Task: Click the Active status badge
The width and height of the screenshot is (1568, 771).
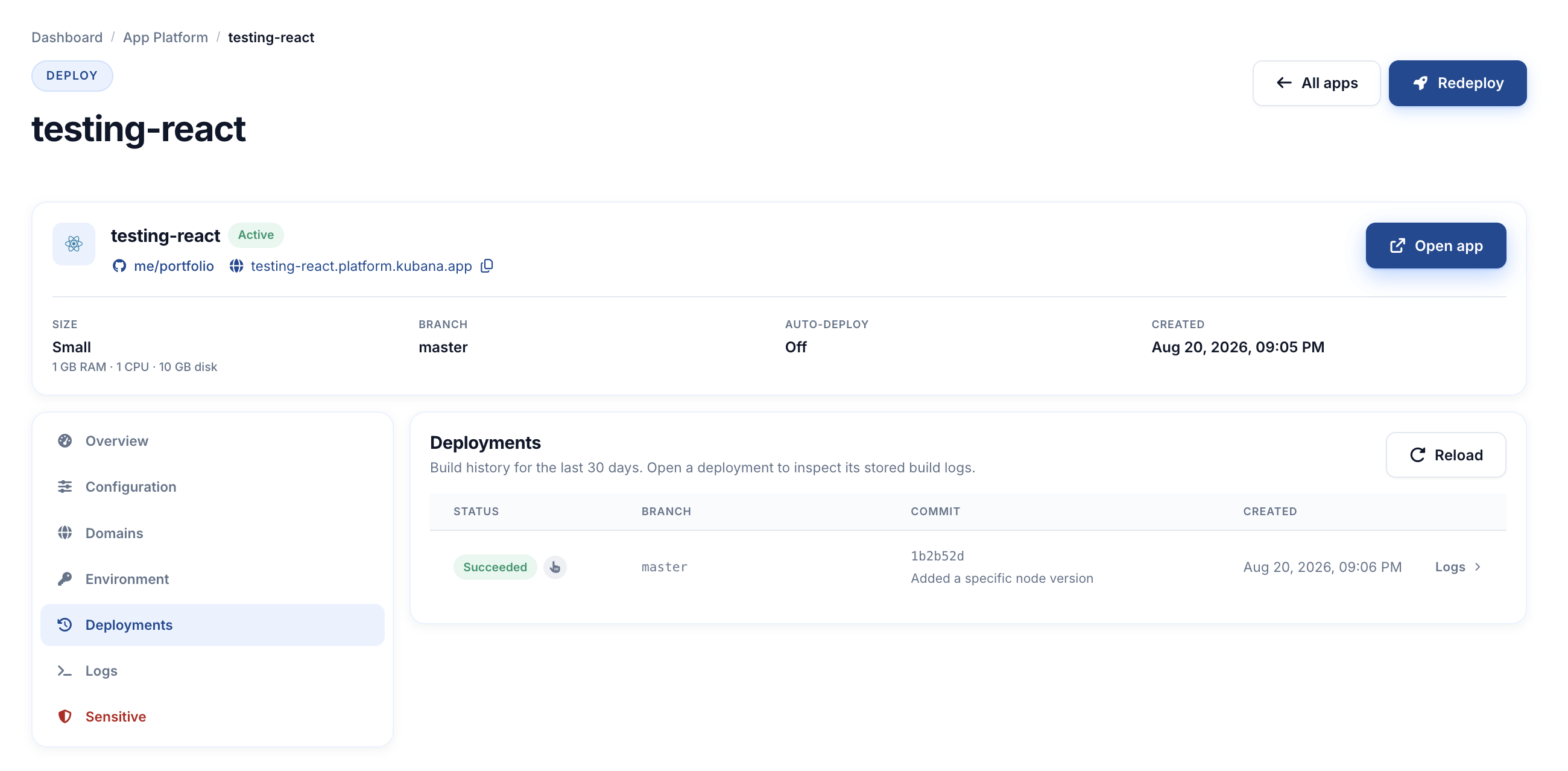Action: point(256,235)
